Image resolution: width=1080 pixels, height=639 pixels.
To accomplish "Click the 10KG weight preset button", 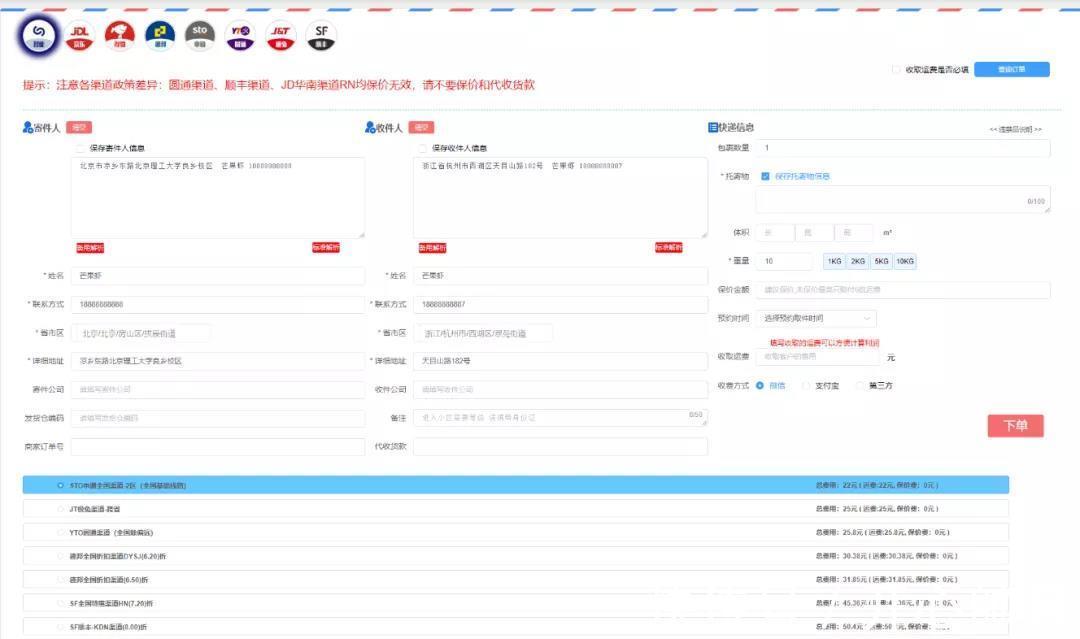I will [x=904, y=261].
